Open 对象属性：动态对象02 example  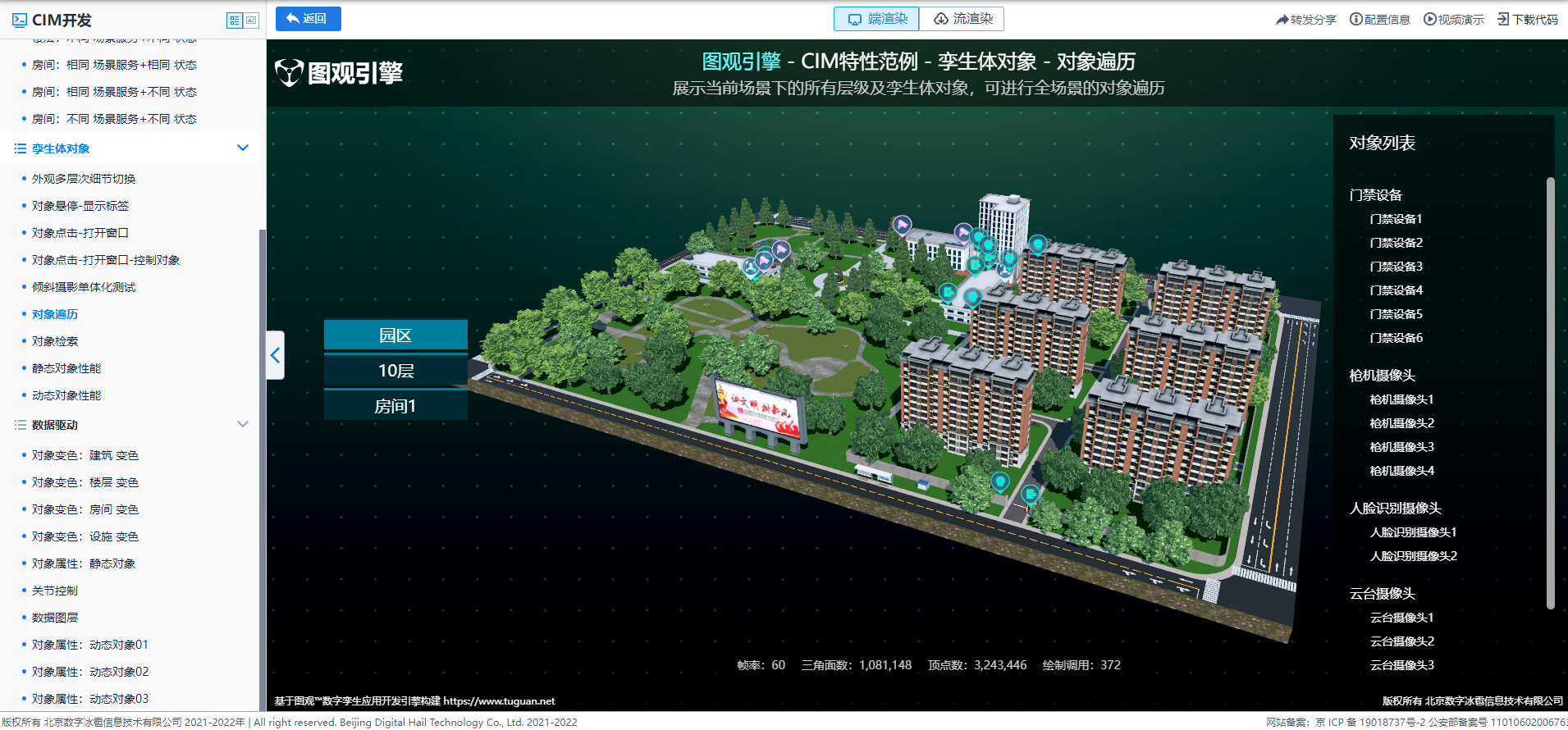(x=90, y=672)
